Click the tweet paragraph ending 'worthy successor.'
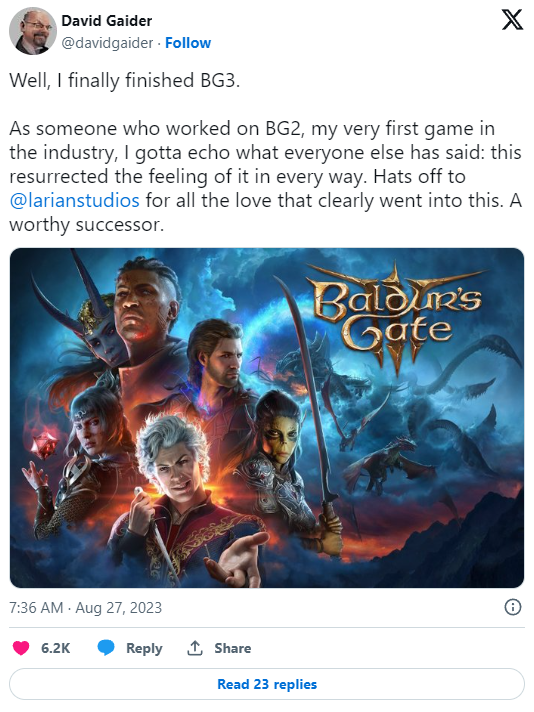Image resolution: width=534 pixels, height=712 pixels. (266, 176)
